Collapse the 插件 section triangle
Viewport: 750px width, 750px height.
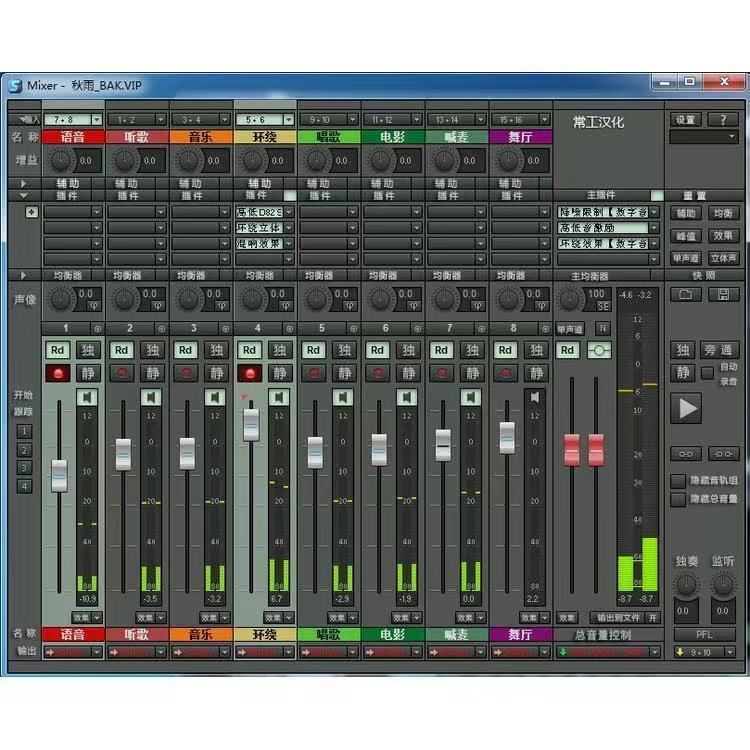(x=23, y=195)
